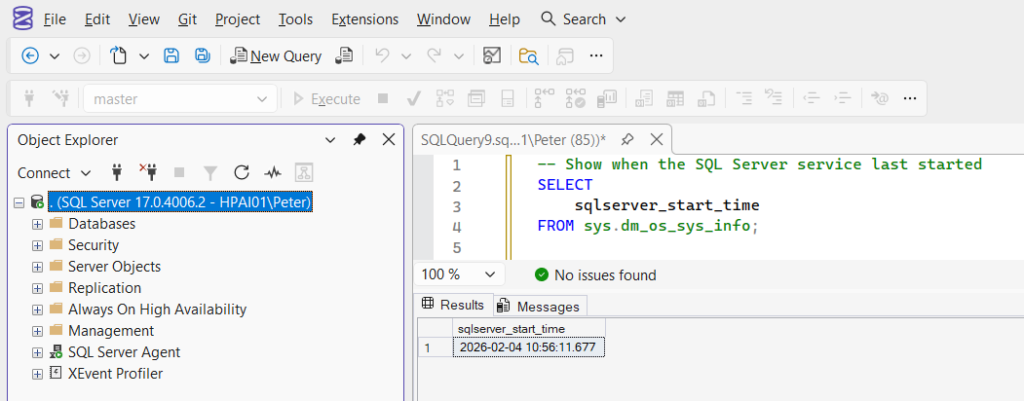The image size is (1024, 401).
Task: Switch to the Results tab
Action: [x=453, y=305]
